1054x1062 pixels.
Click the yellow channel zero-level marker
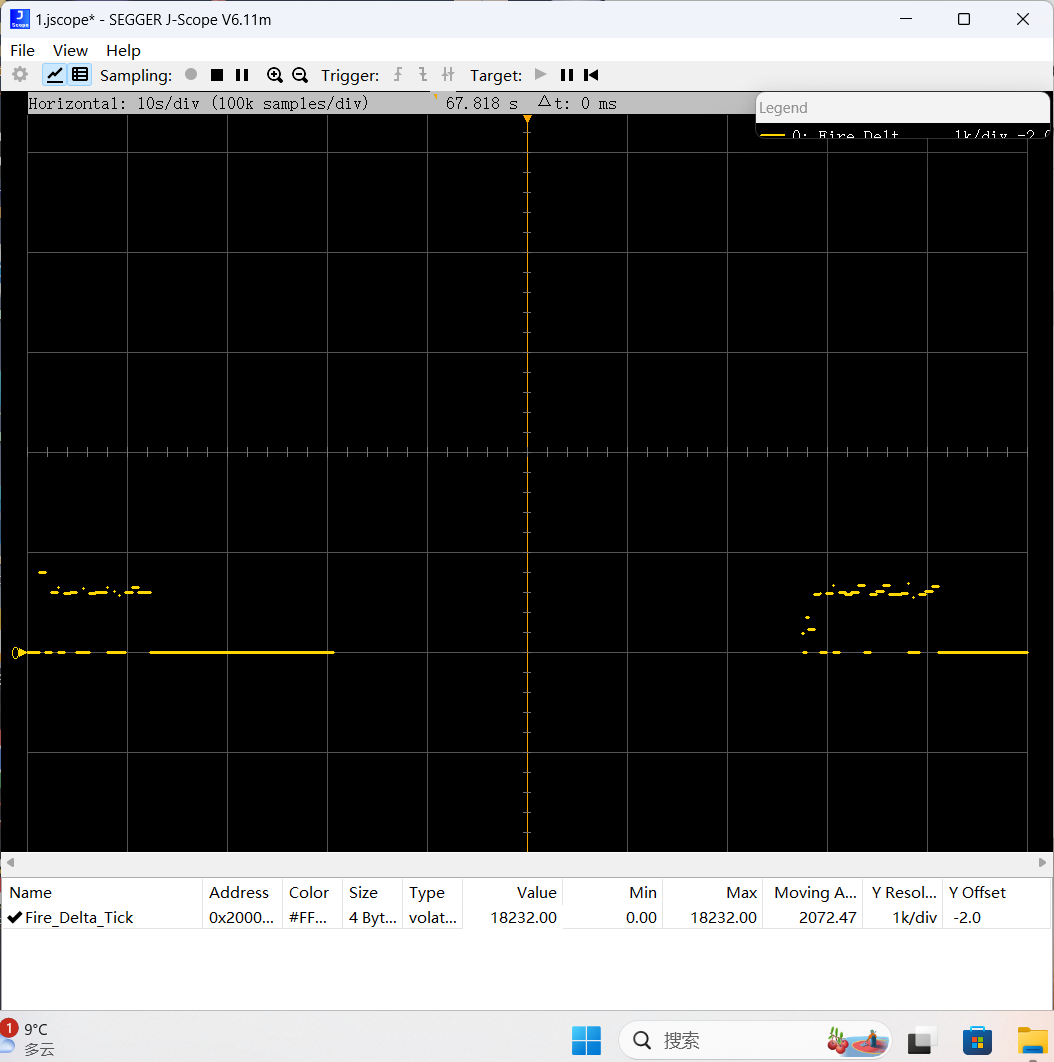pyautogui.click(x=19, y=653)
